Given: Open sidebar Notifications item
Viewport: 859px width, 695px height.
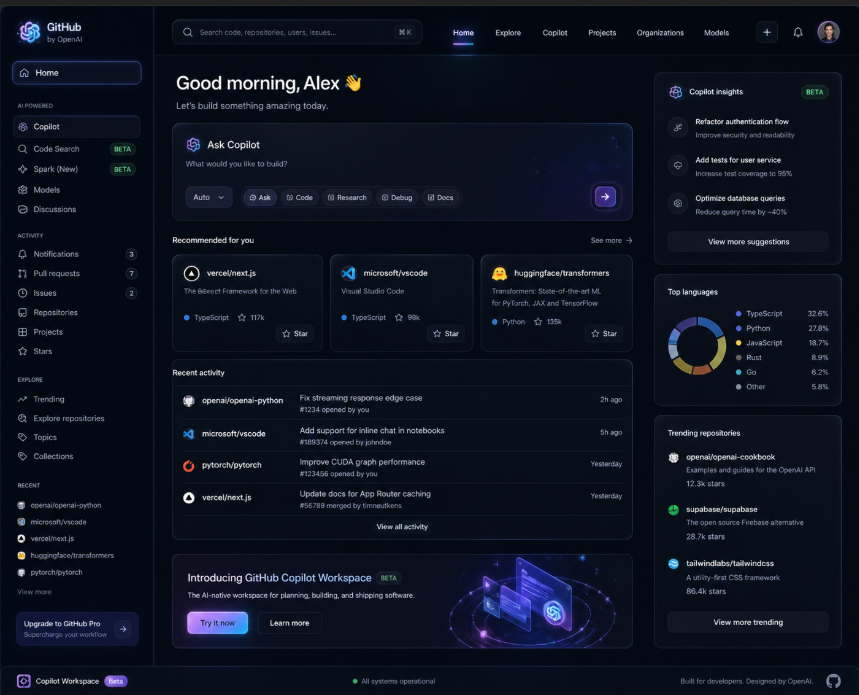Looking at the screenshot, I should click(77, 254).
